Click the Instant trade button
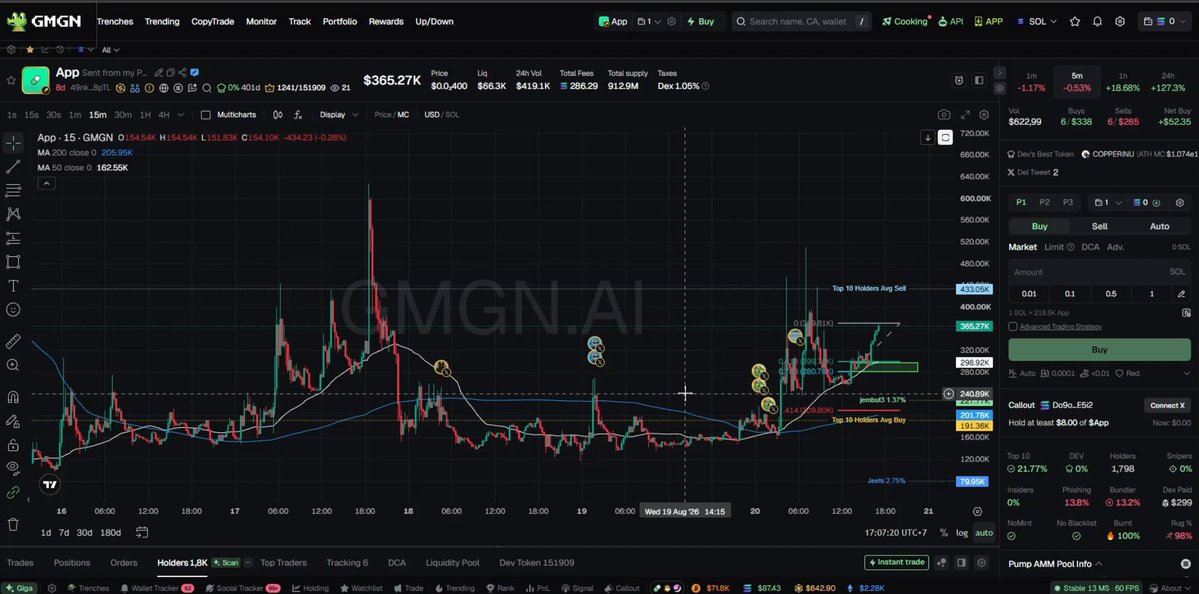Image resolution: width=1199 pixels, height=594 pixels. tap(895, 563)
